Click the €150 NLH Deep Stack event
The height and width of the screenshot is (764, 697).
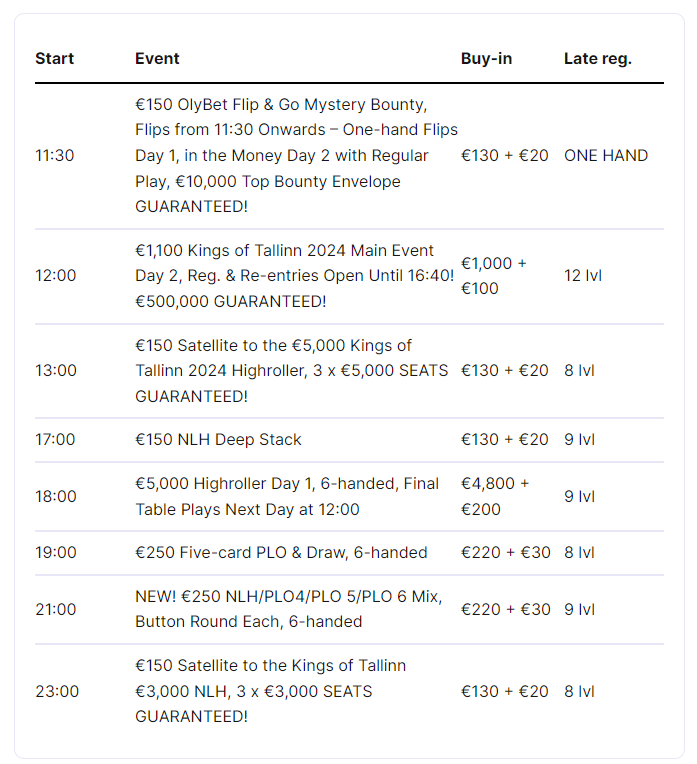[x=218, y=439]
